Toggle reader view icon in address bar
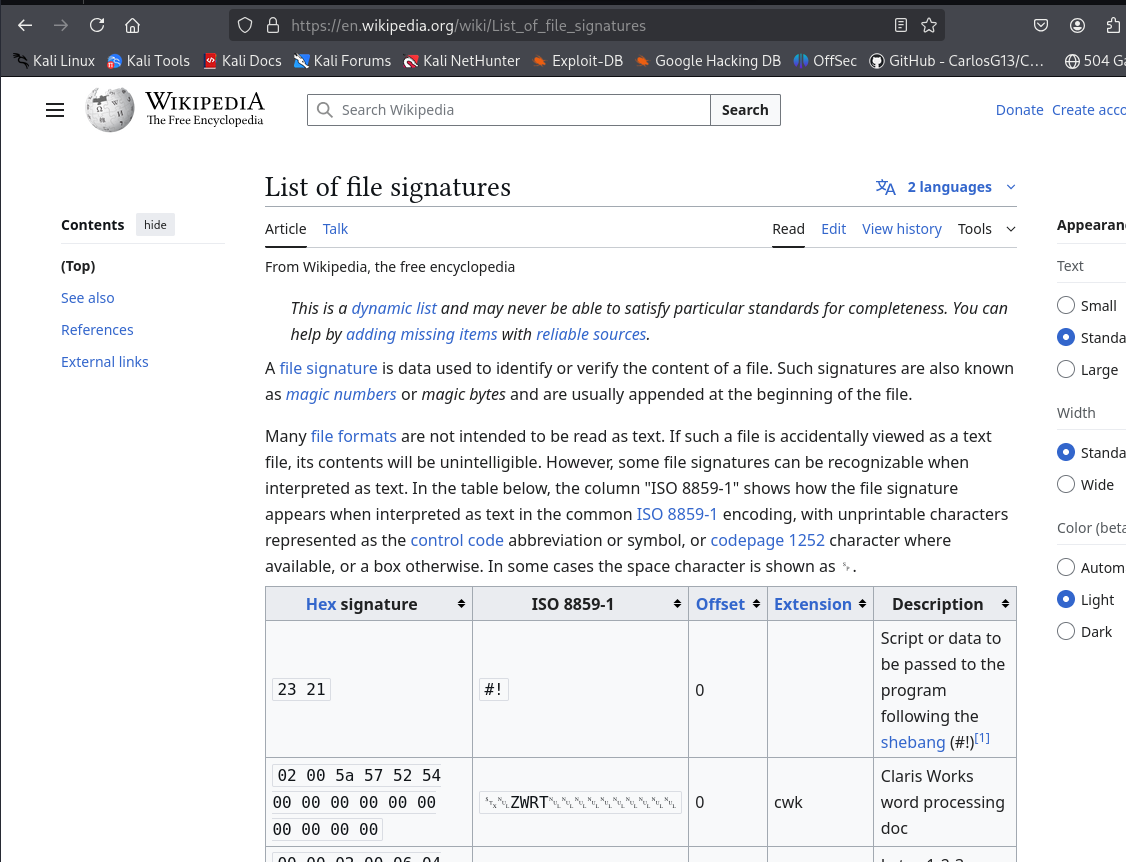Image resolution: width=1126 pixels, height=862 pixels. tap(901, 26)
